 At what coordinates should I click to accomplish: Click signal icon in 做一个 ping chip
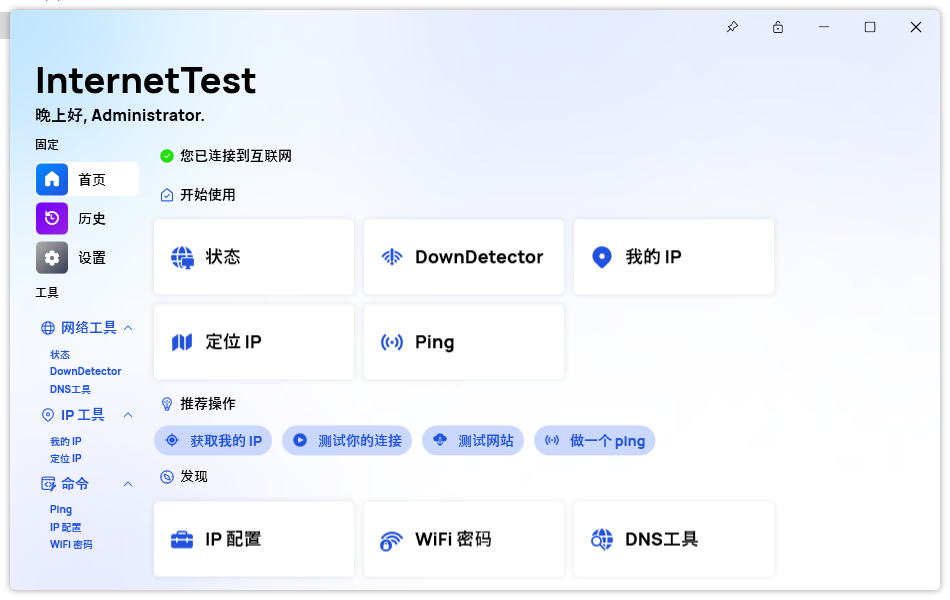pyautogui.click(x=552, y=441)
